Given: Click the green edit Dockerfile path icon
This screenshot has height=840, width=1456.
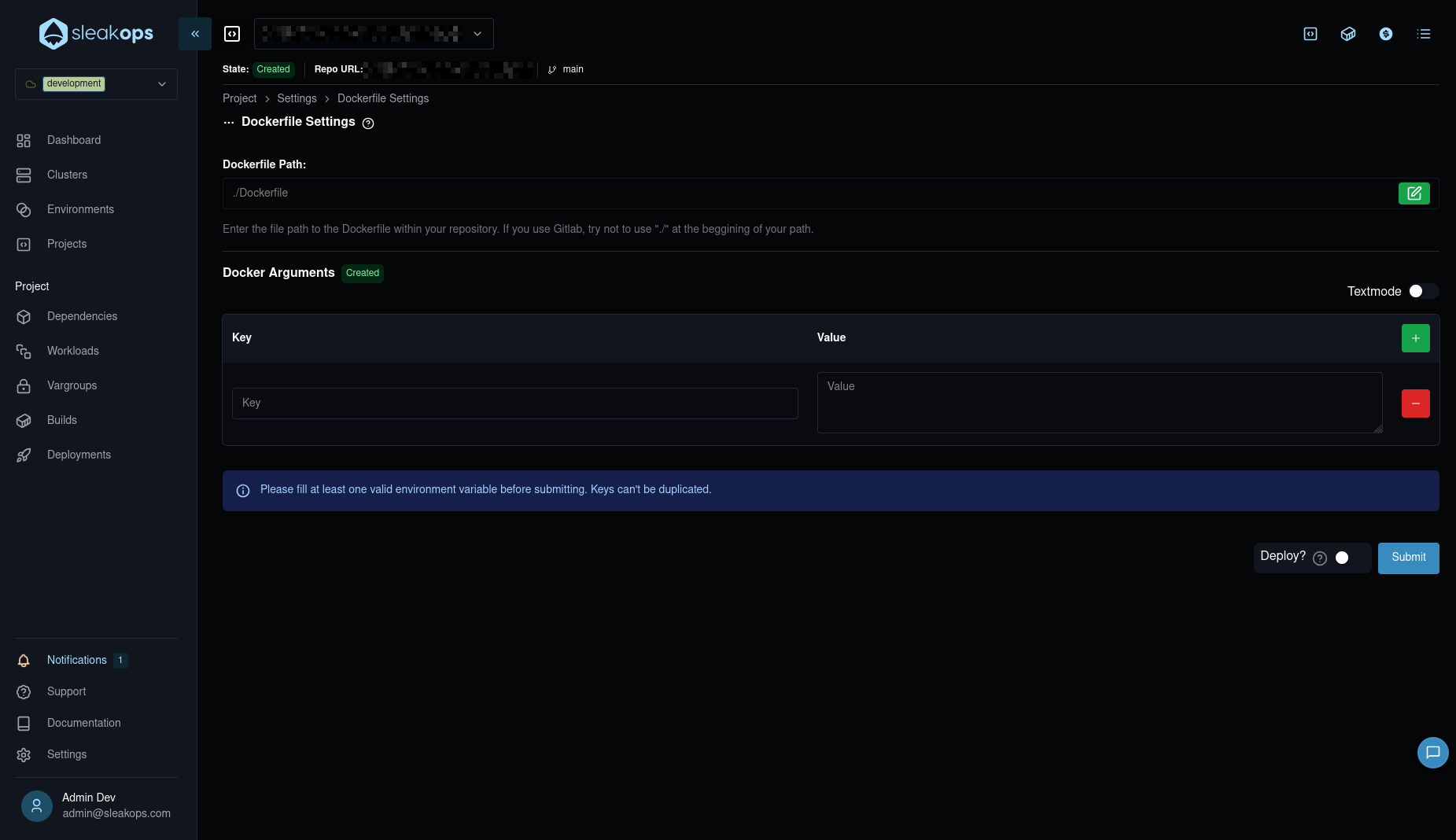Looking at the screenshot, I should point(1414,193).
